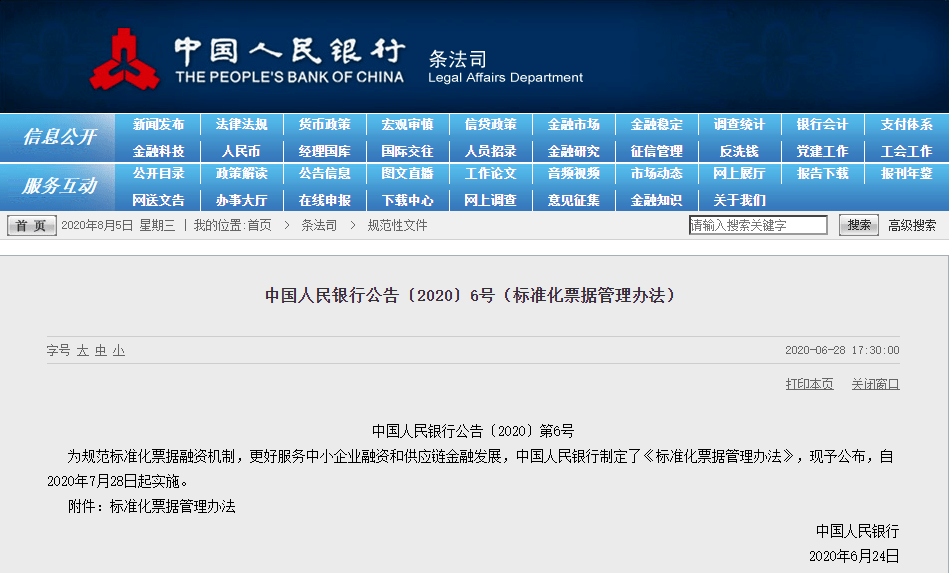
Task: Open the 政策解读 link
Action: point(241,174)
